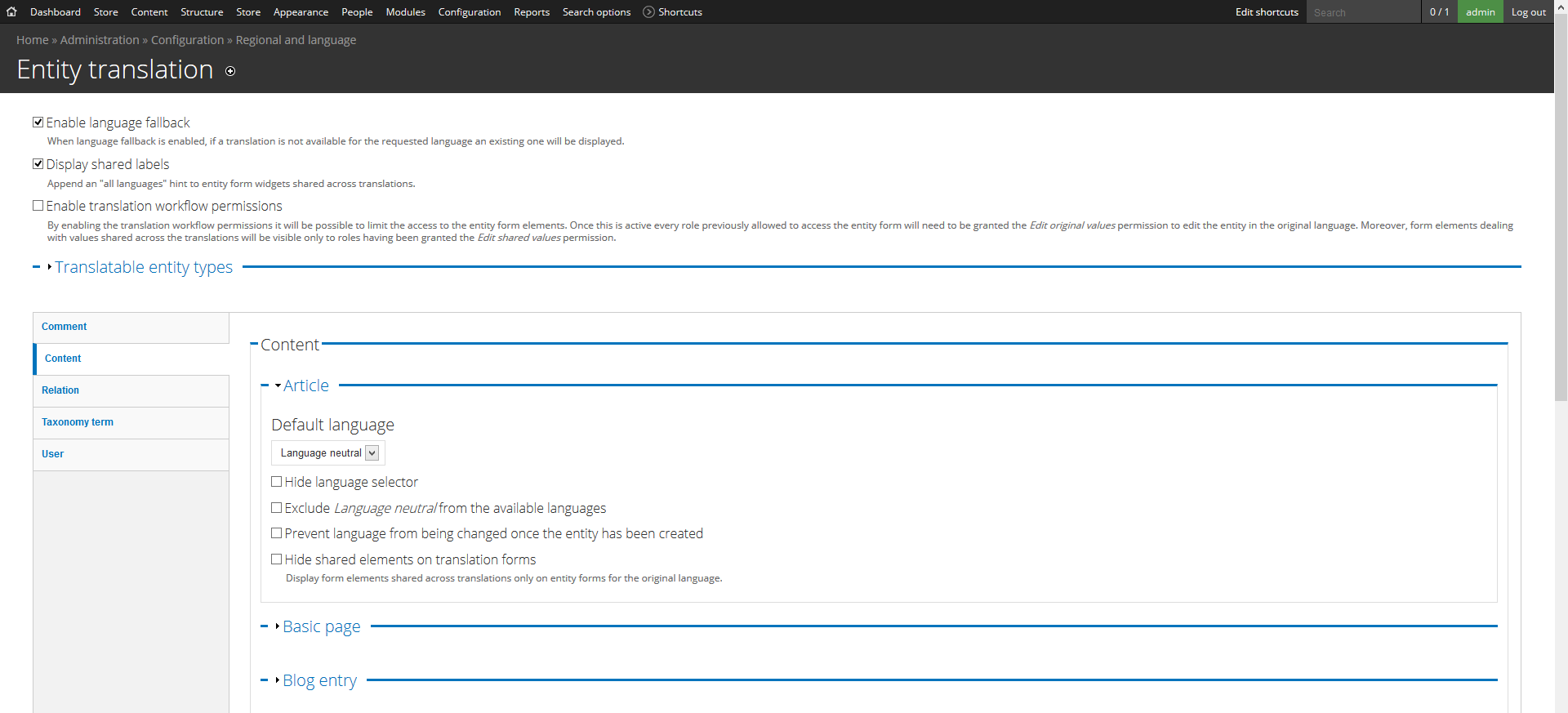This screenshot has height=713, width=1568.
Task: Expand the Basic page fieldset
Action: (x=321, y=626)
